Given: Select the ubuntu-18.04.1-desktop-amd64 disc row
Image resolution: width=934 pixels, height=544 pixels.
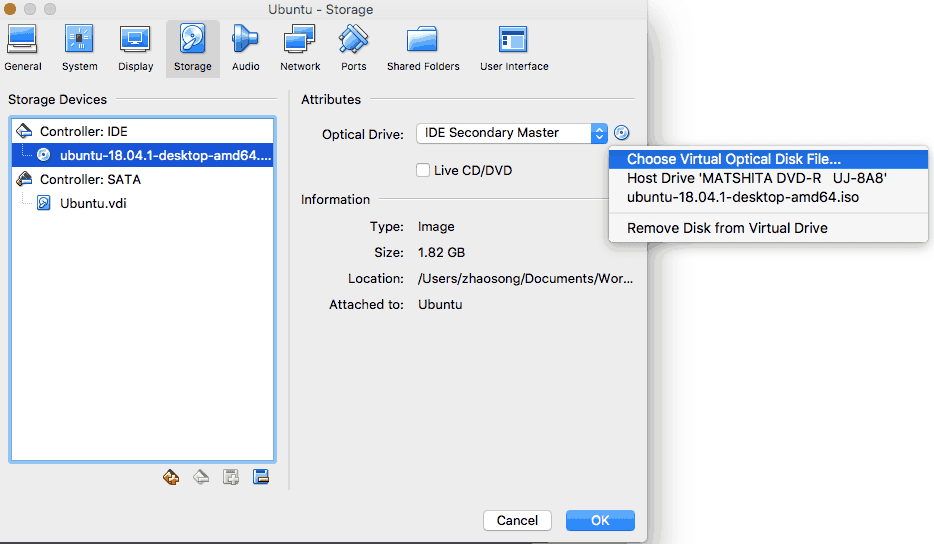Looking at the screenshot, I should coord(142,155).
